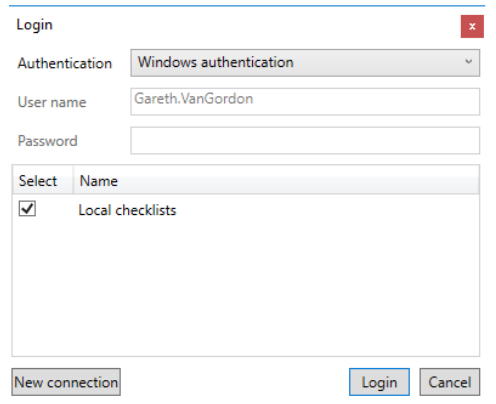Select the Local checklists row text
Image resolution: width=496 pixels, height=404 pixels.
click(x=127, y=210)
